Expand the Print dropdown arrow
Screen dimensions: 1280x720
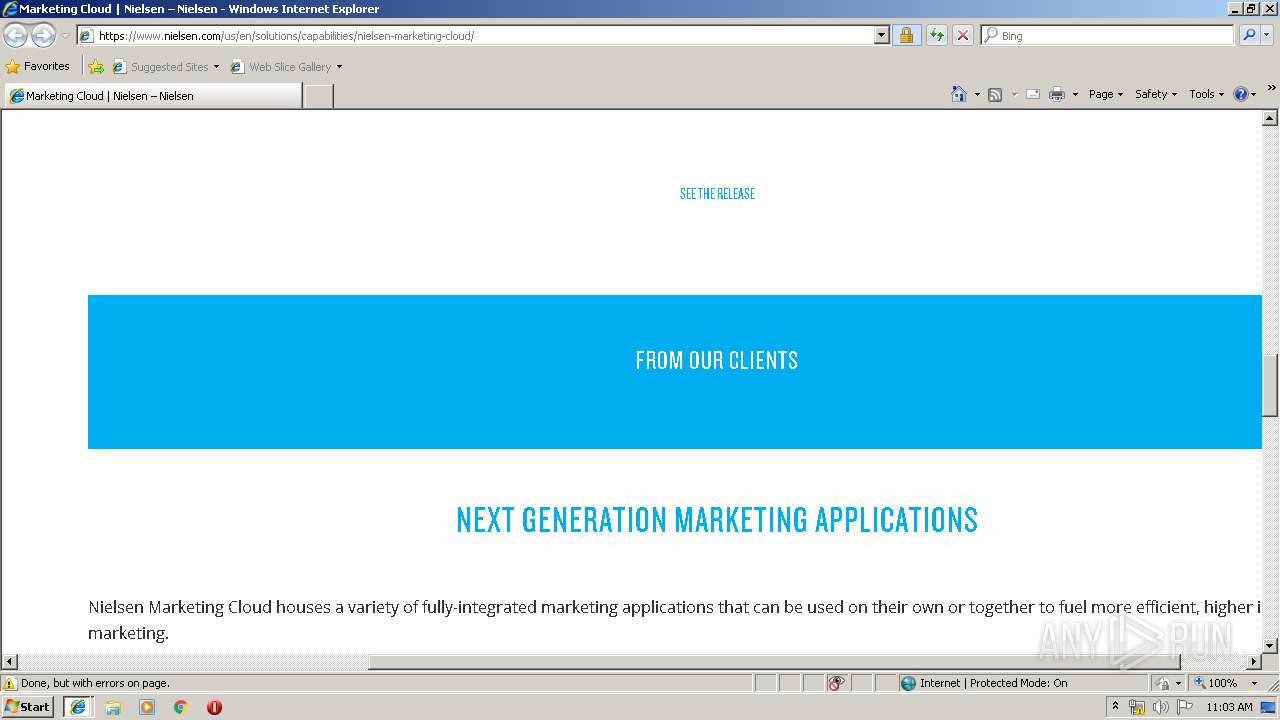[1075, 94]
